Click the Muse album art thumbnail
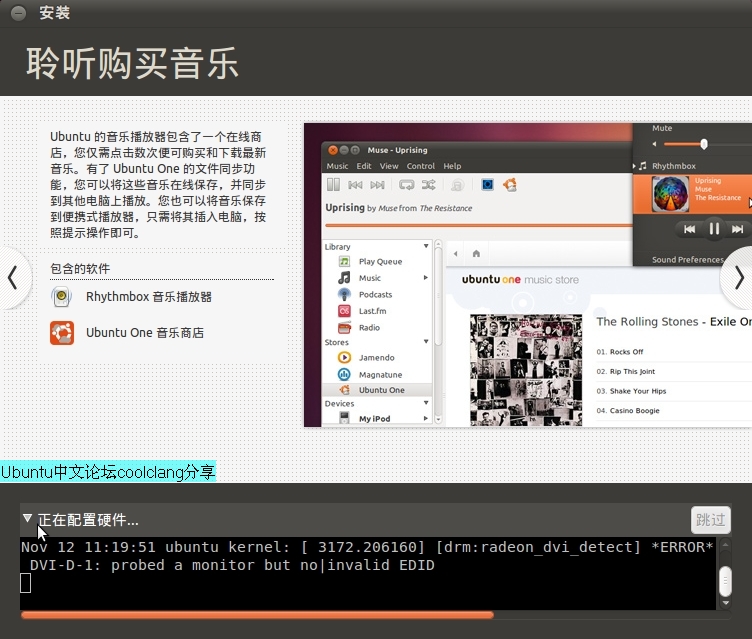Viewport: 752px width, 639px height. [670, 194]
